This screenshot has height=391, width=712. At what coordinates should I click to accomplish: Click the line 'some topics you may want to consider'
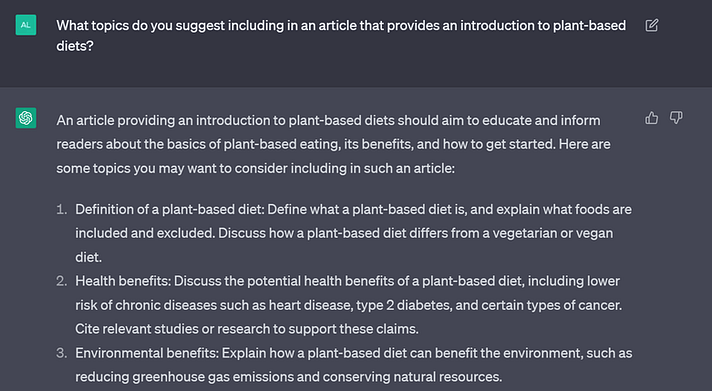pos(255,168)
